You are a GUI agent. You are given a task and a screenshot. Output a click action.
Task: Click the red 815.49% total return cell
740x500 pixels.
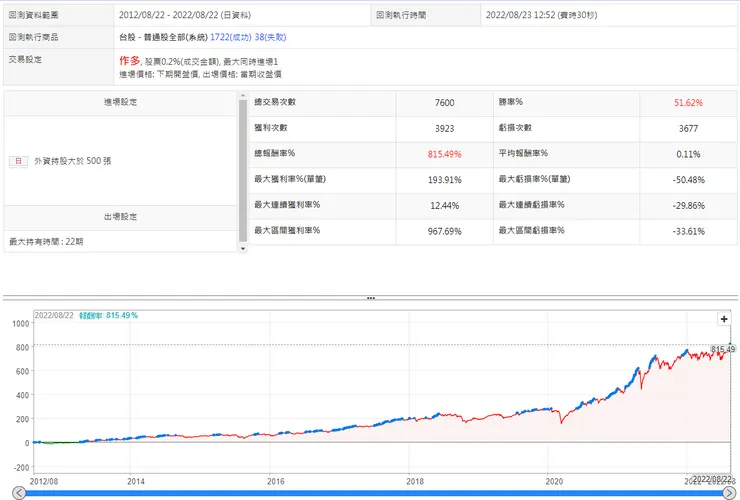pos(444,154)
